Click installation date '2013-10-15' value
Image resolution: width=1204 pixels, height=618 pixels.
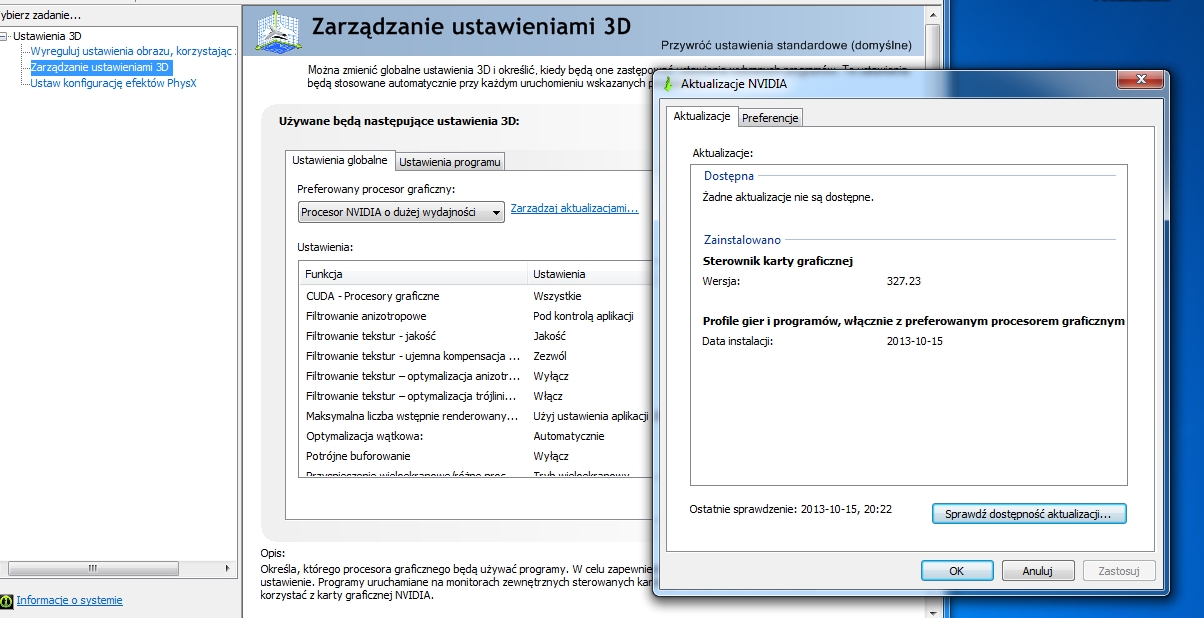[x=915, y=341]
